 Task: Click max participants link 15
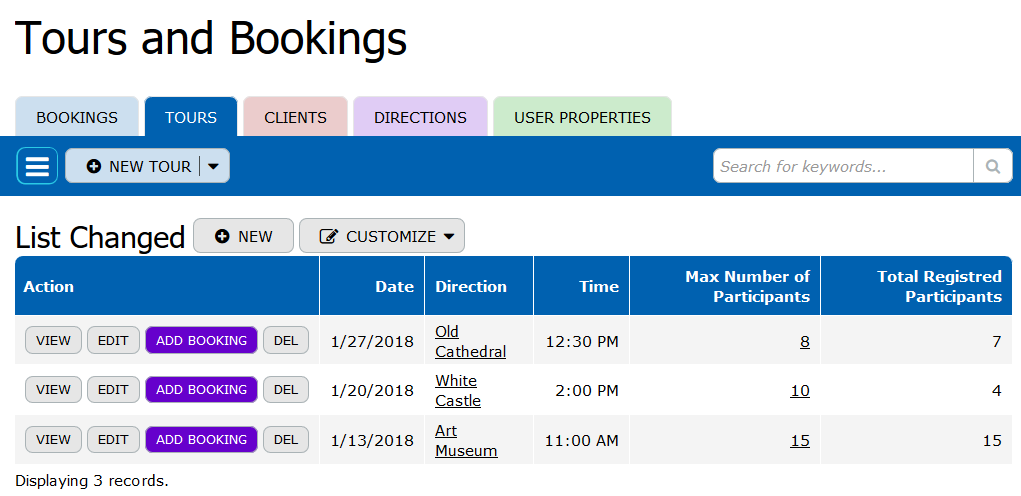click(x=799, y=440)
